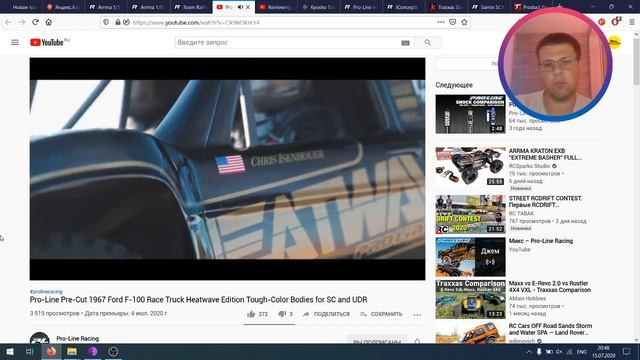Click the Pocket save icon in address bar
Viewport: 640px width, 360px height.
pyautogui.click(x=452, y=22)
